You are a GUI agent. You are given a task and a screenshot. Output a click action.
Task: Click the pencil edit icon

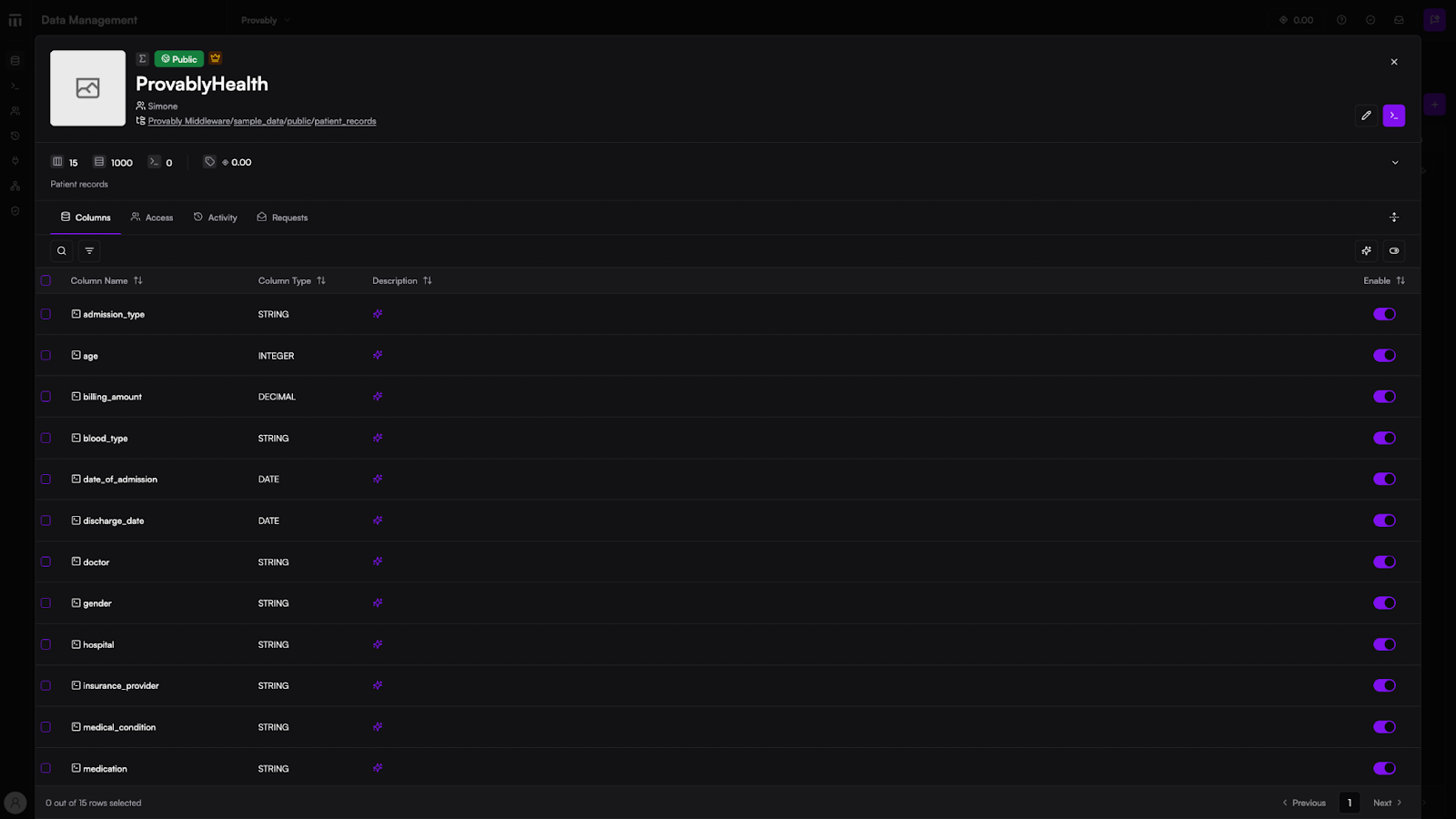(1366, 116)
